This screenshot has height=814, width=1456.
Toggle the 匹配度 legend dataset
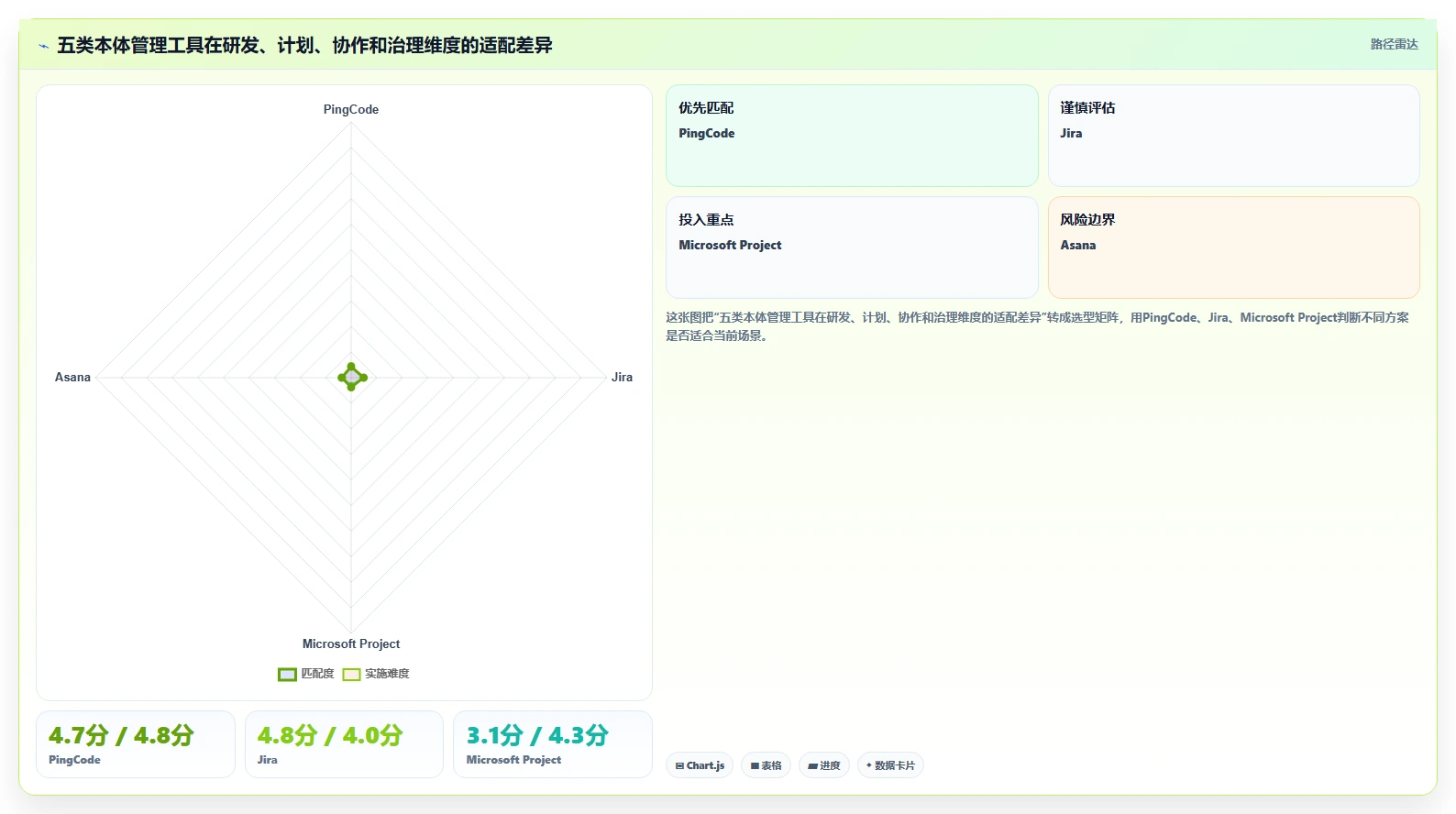coord(306,674)
